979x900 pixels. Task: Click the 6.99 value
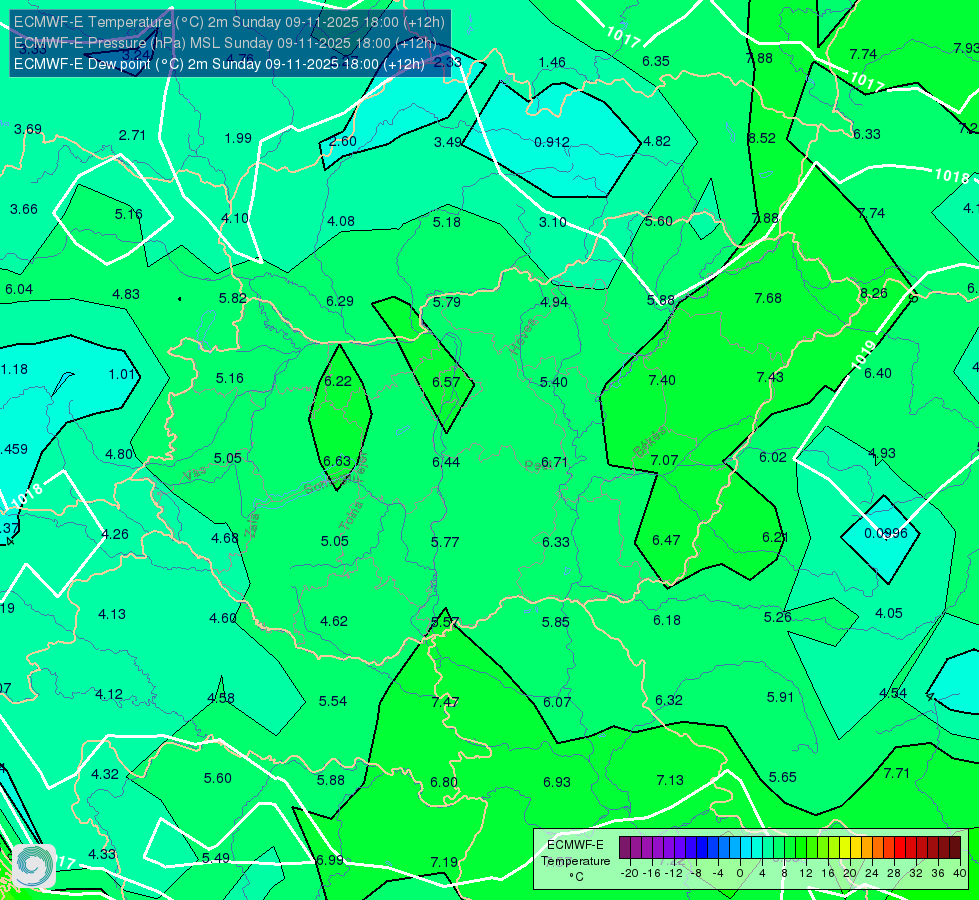pyautogui.click(x=330, y=860)
